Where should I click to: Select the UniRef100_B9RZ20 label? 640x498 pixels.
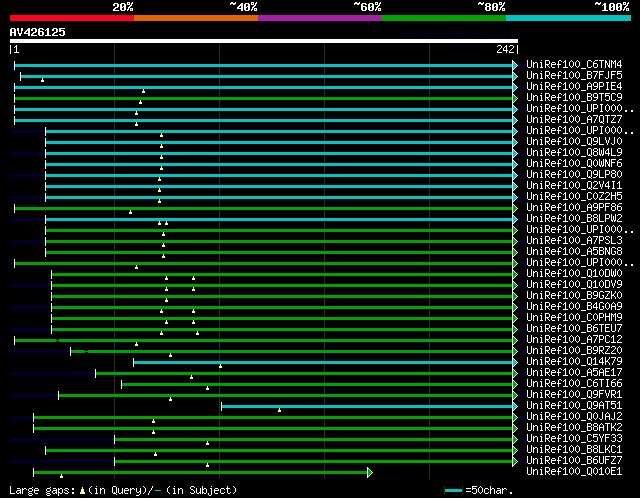pyautogui.click(x=574, y=351)
